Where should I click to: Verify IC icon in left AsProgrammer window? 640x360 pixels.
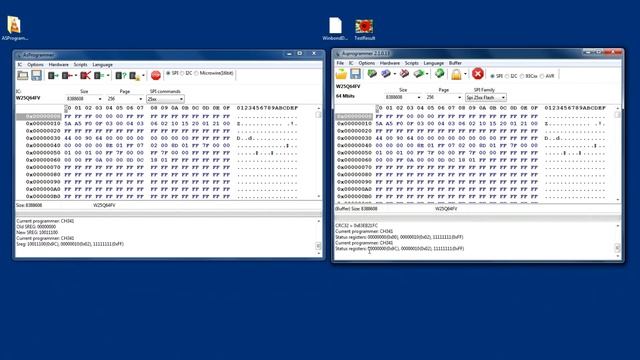click(x=99, y=76)
